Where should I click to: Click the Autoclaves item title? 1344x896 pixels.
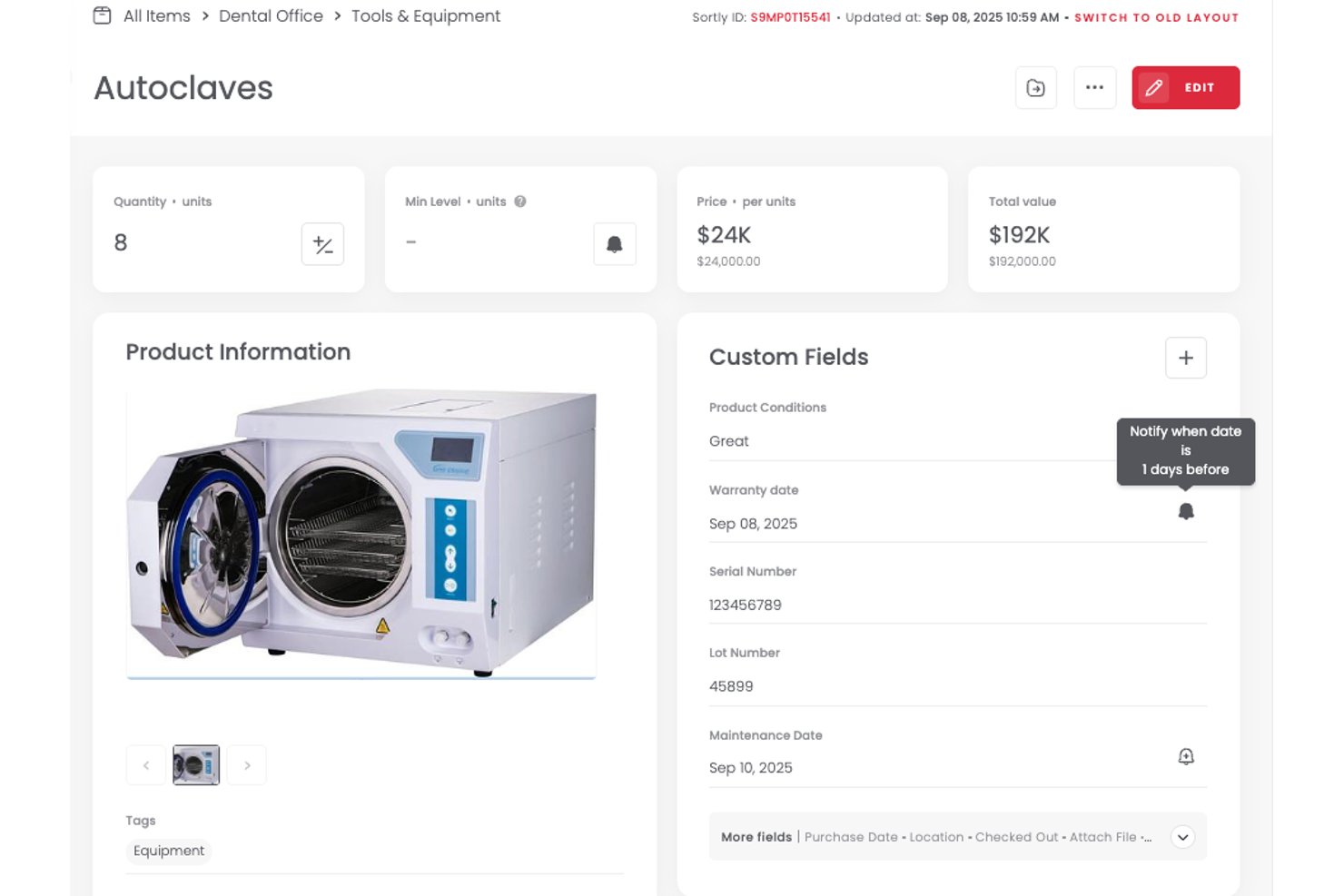pos(183,88)
